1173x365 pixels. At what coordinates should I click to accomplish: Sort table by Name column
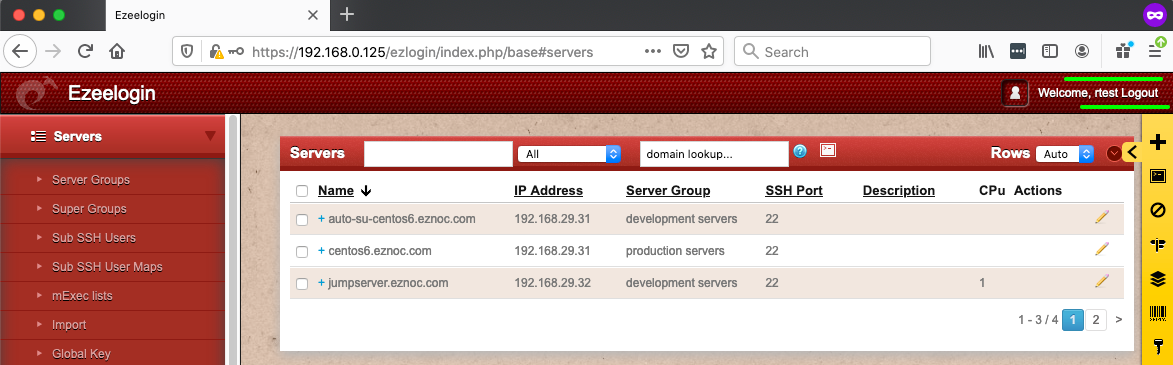coord(336,191)
